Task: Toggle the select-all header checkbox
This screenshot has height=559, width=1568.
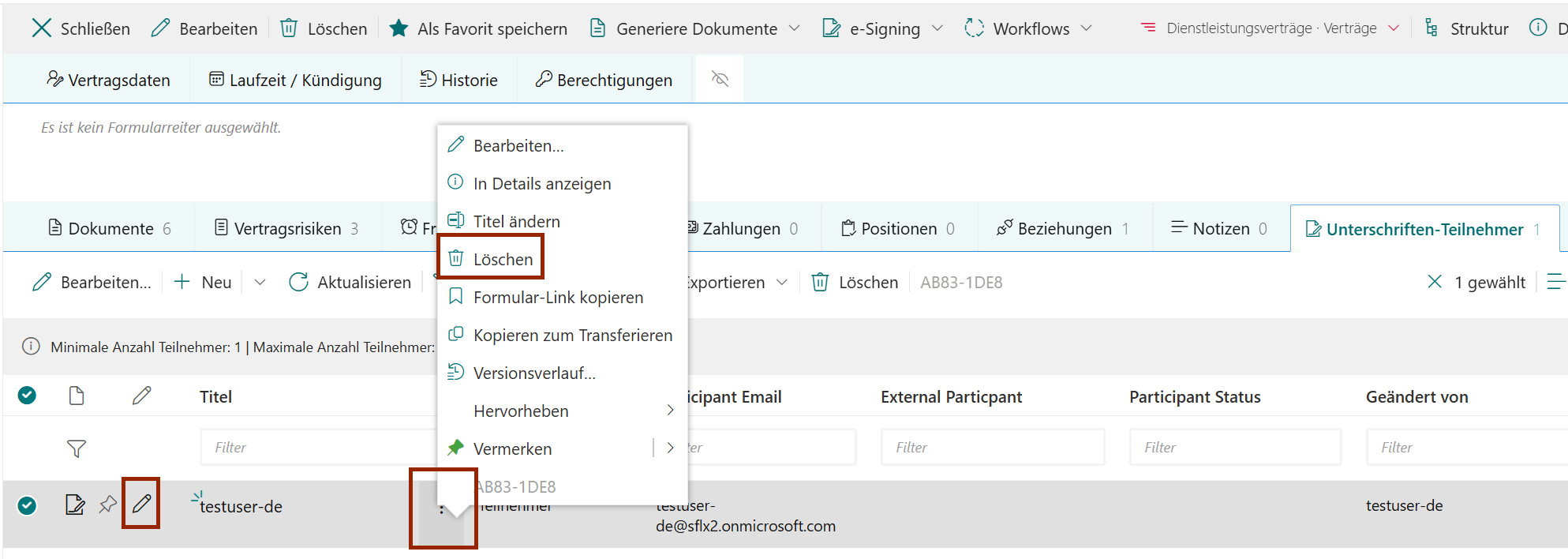Action: coord(28,396)
